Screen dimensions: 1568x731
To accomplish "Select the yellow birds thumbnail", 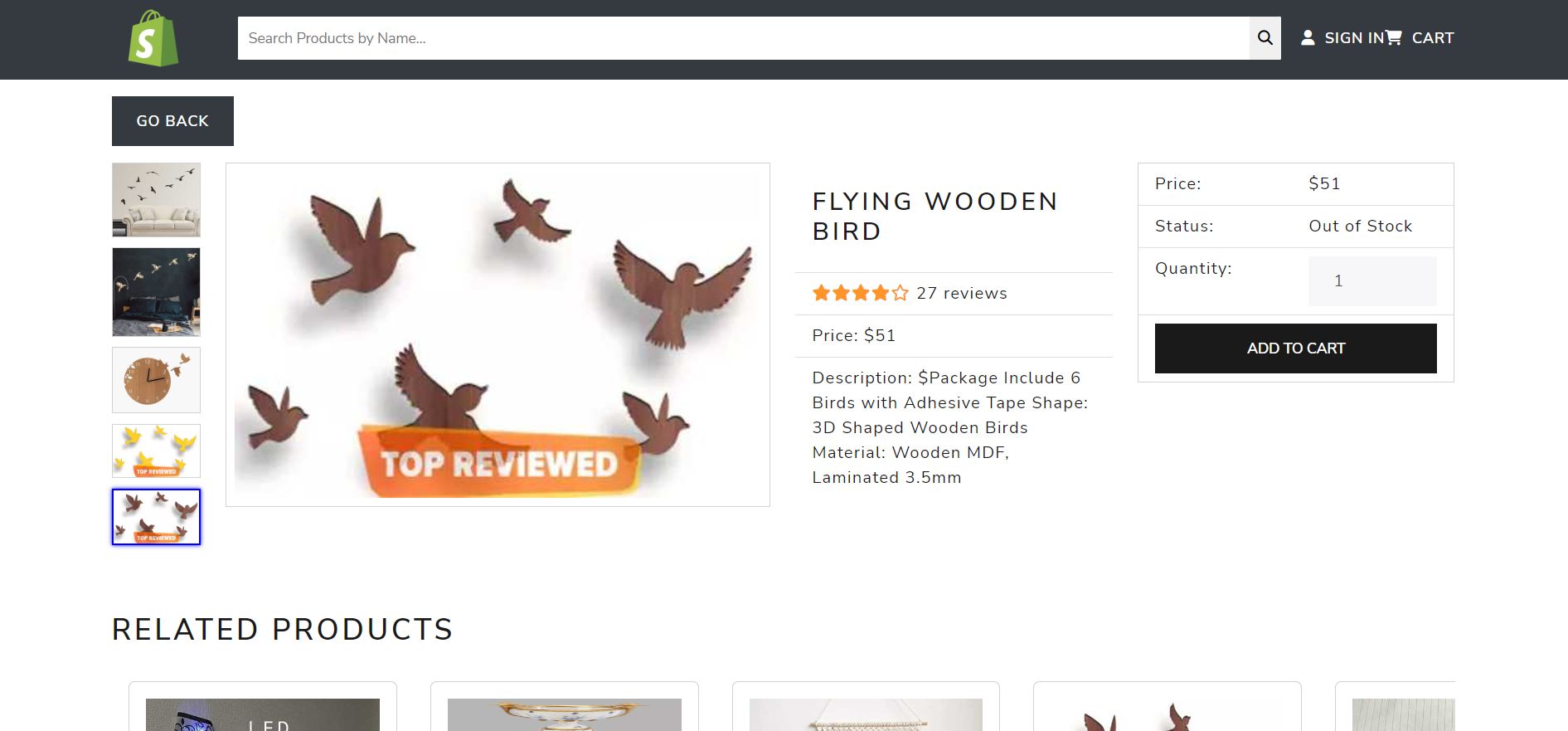I will pyautogui.click(x=157, y=451).
